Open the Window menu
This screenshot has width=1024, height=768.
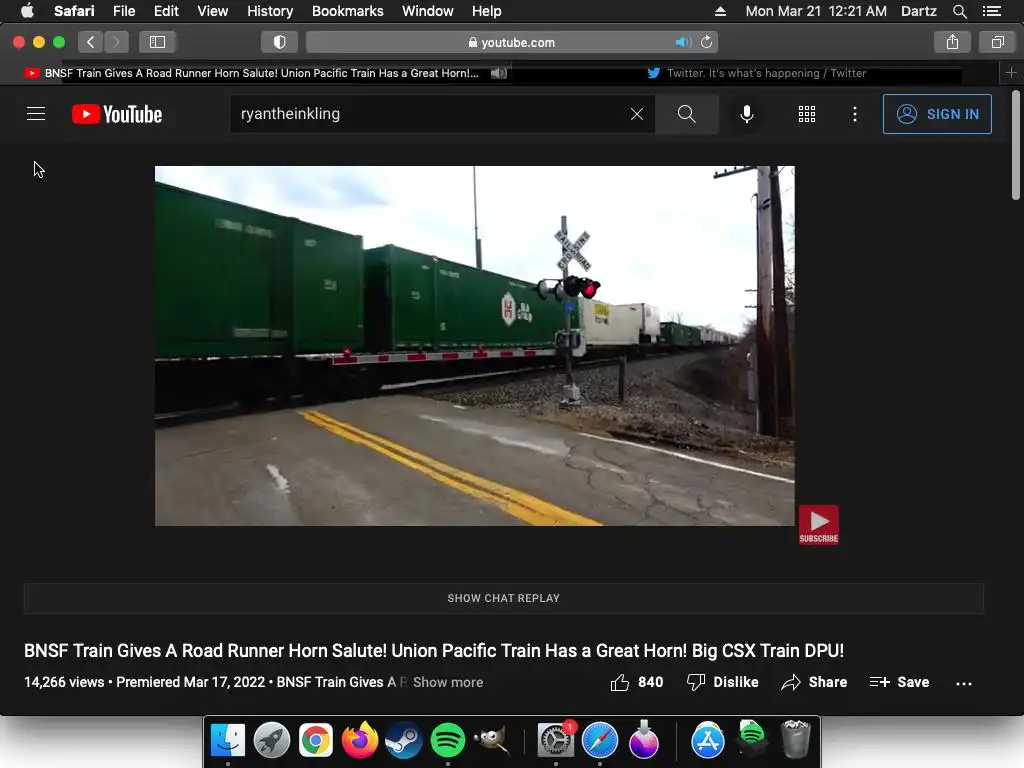[427, 11]
